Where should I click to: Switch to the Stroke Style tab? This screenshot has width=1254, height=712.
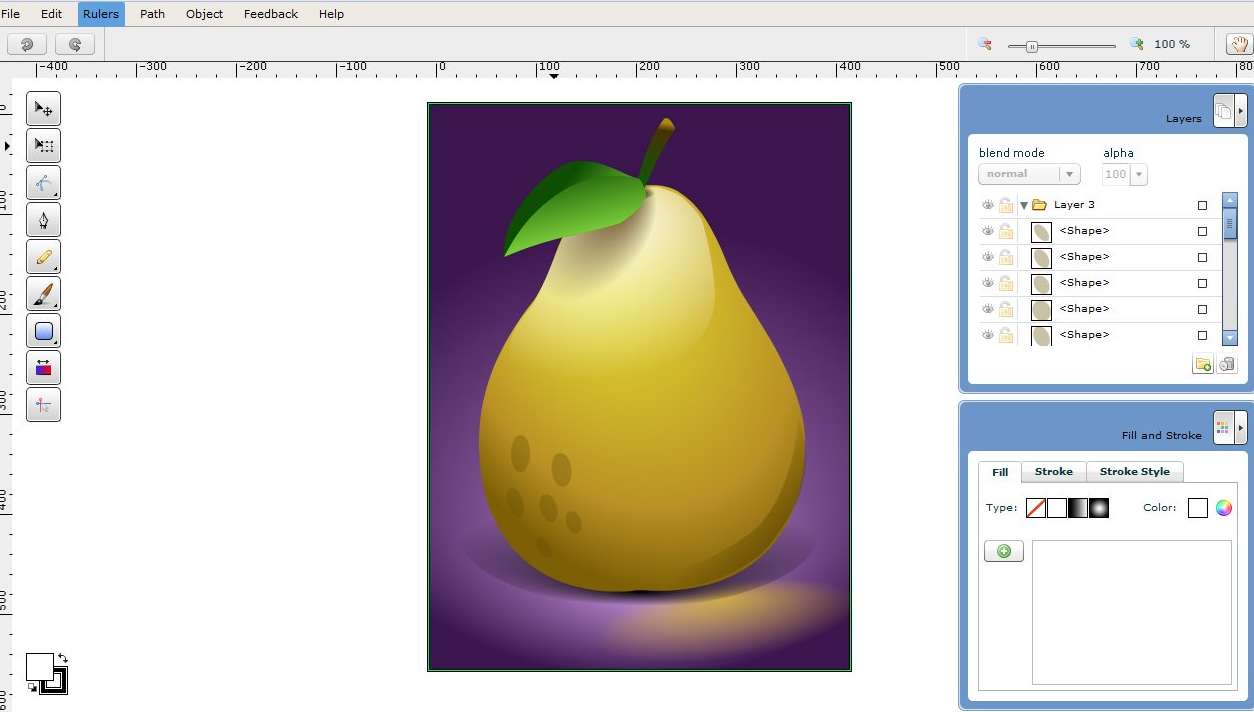(1135, 471)
